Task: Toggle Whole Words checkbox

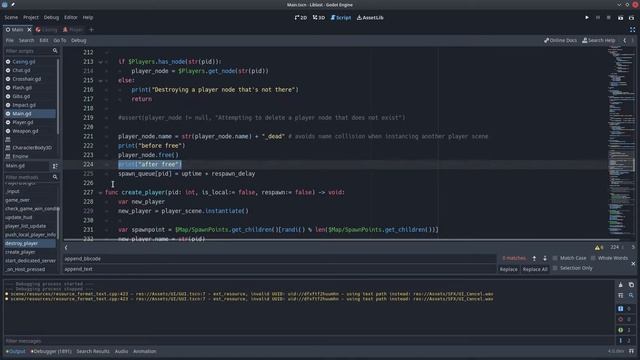Action: [x=593, y=258]
